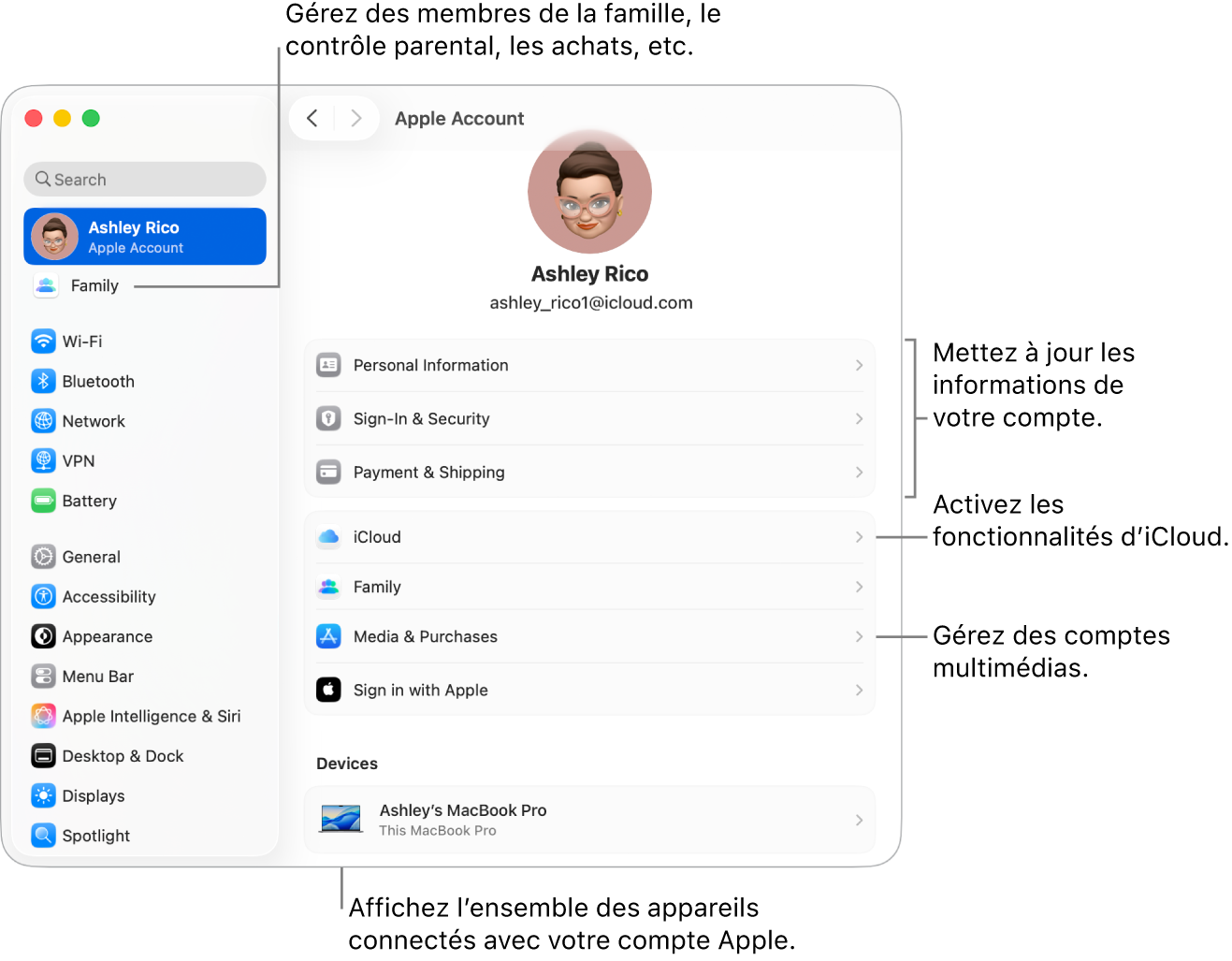Select Family in the sidebar

click(94, 285)
